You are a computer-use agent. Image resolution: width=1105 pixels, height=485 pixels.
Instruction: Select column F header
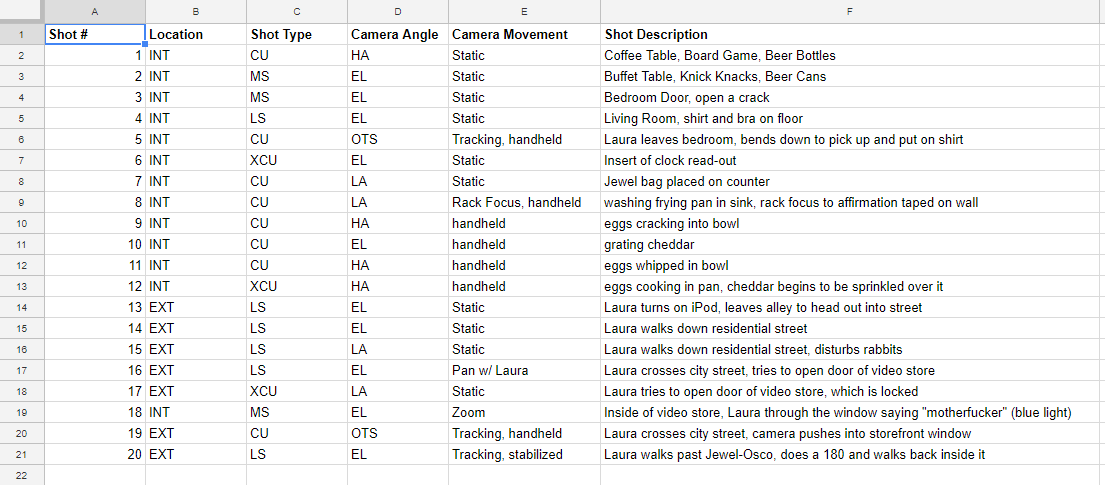[x=851, y=11]
